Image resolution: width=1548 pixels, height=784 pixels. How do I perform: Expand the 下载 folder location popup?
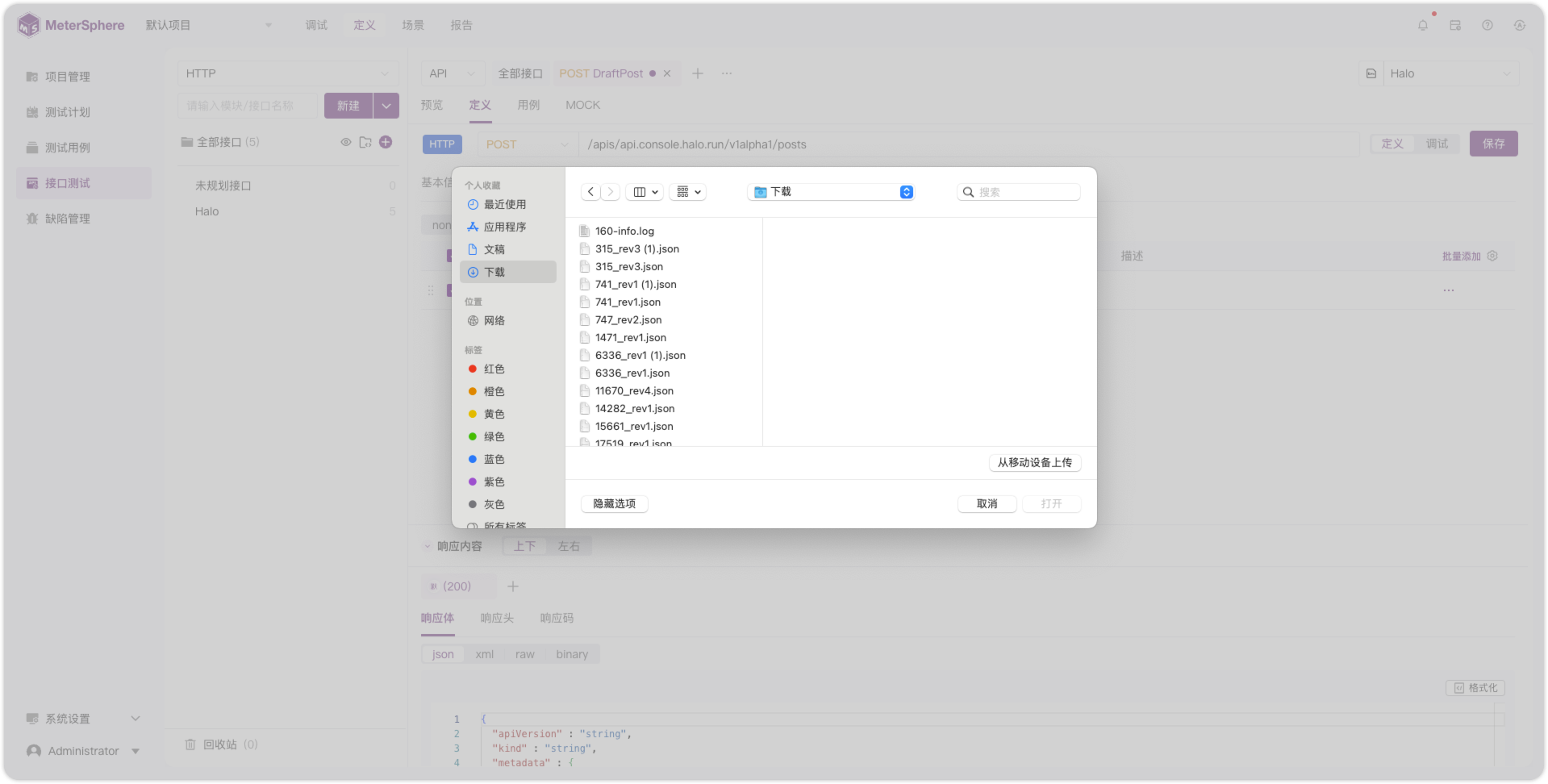(831, 192)
